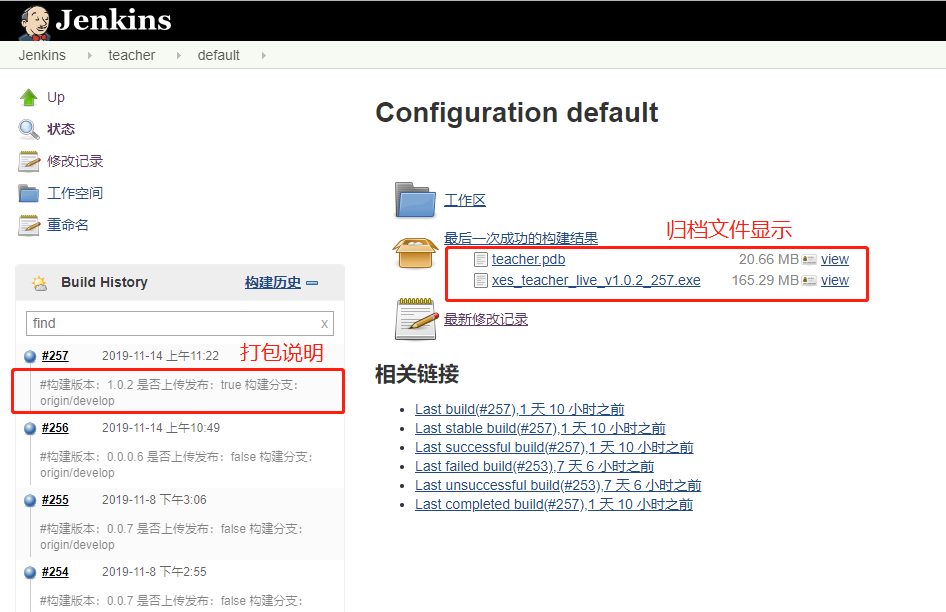Clear the find box with the x

click(325, 324)
